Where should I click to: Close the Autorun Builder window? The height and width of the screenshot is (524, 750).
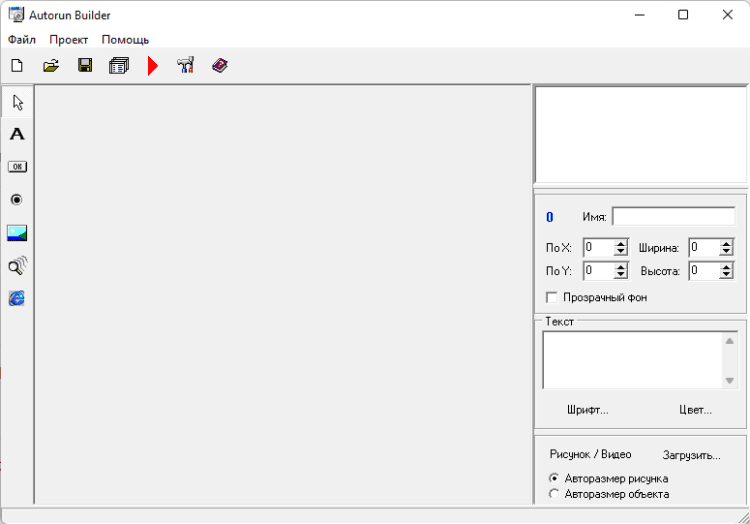click(x=728, y=15)
